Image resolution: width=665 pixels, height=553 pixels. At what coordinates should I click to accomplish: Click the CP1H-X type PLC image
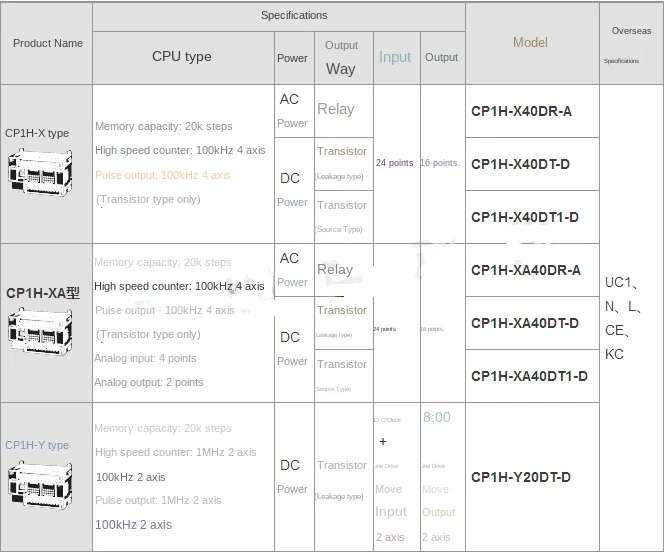click(x=40, y=172)
